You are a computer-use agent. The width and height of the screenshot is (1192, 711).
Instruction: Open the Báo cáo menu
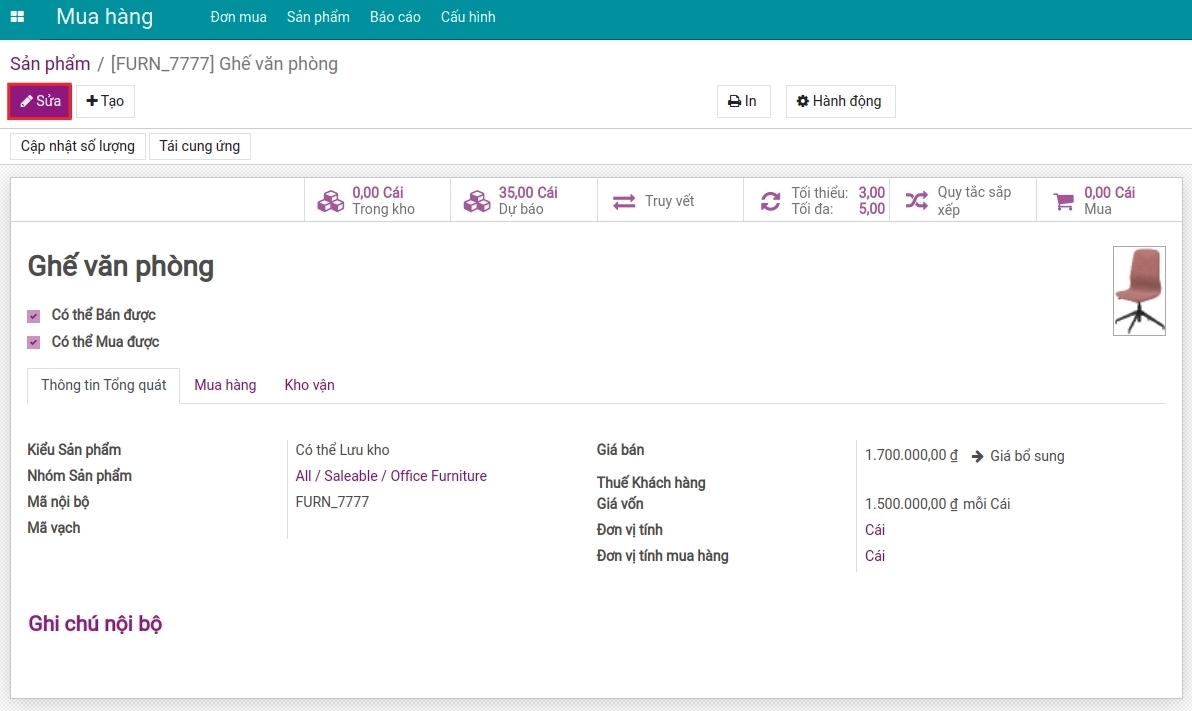click(x=395, y=17)
